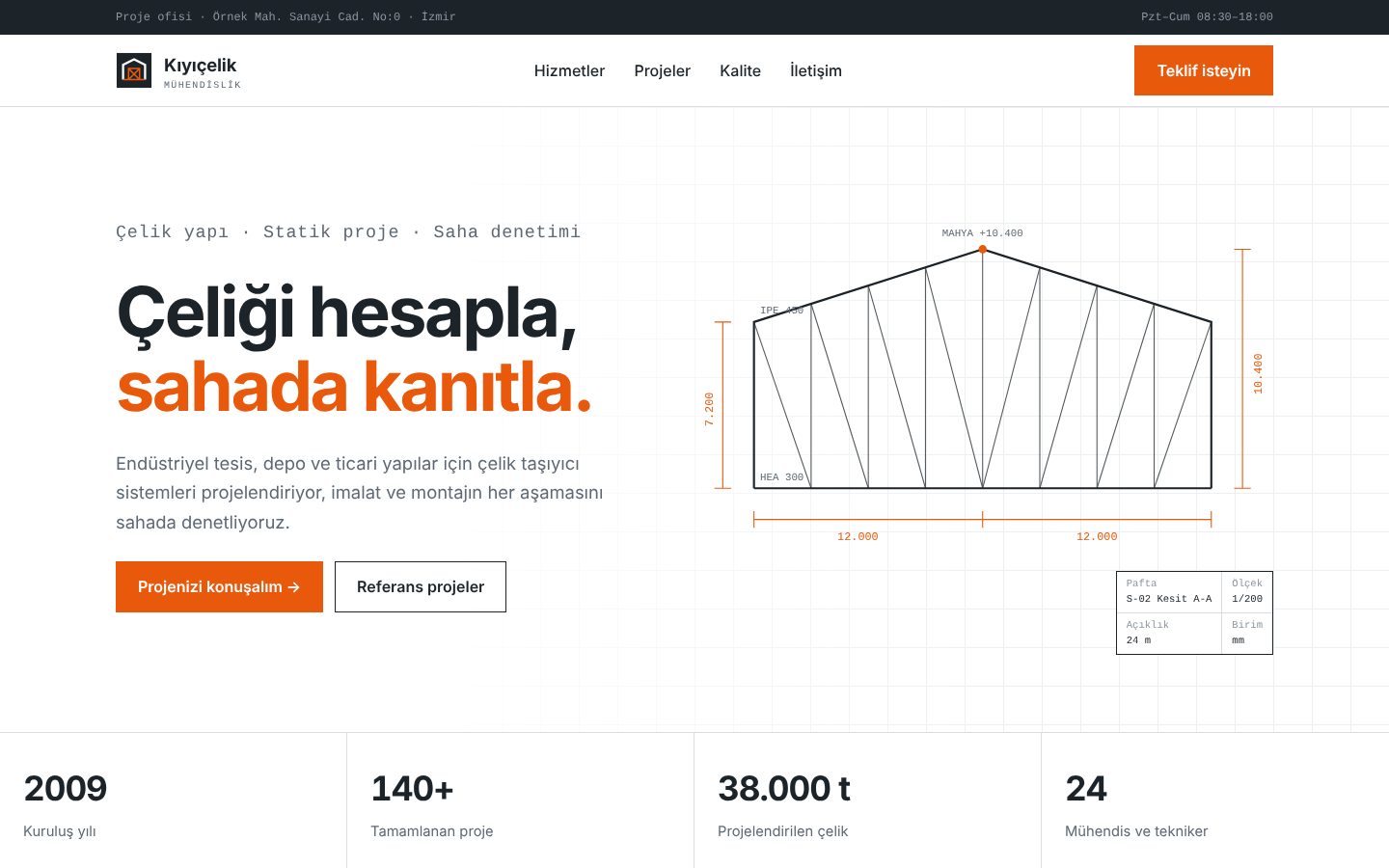This screenshot has height=868, width=1389.
Task: Select the MAHYA +10.400 label
Action: pos(982,233)
